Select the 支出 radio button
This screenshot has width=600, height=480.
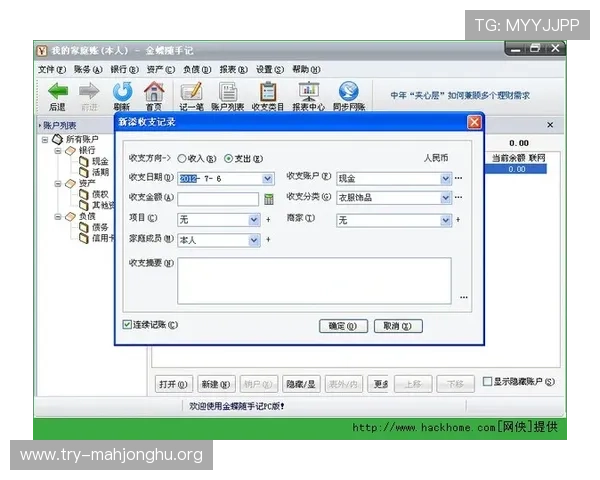[228, 158]
